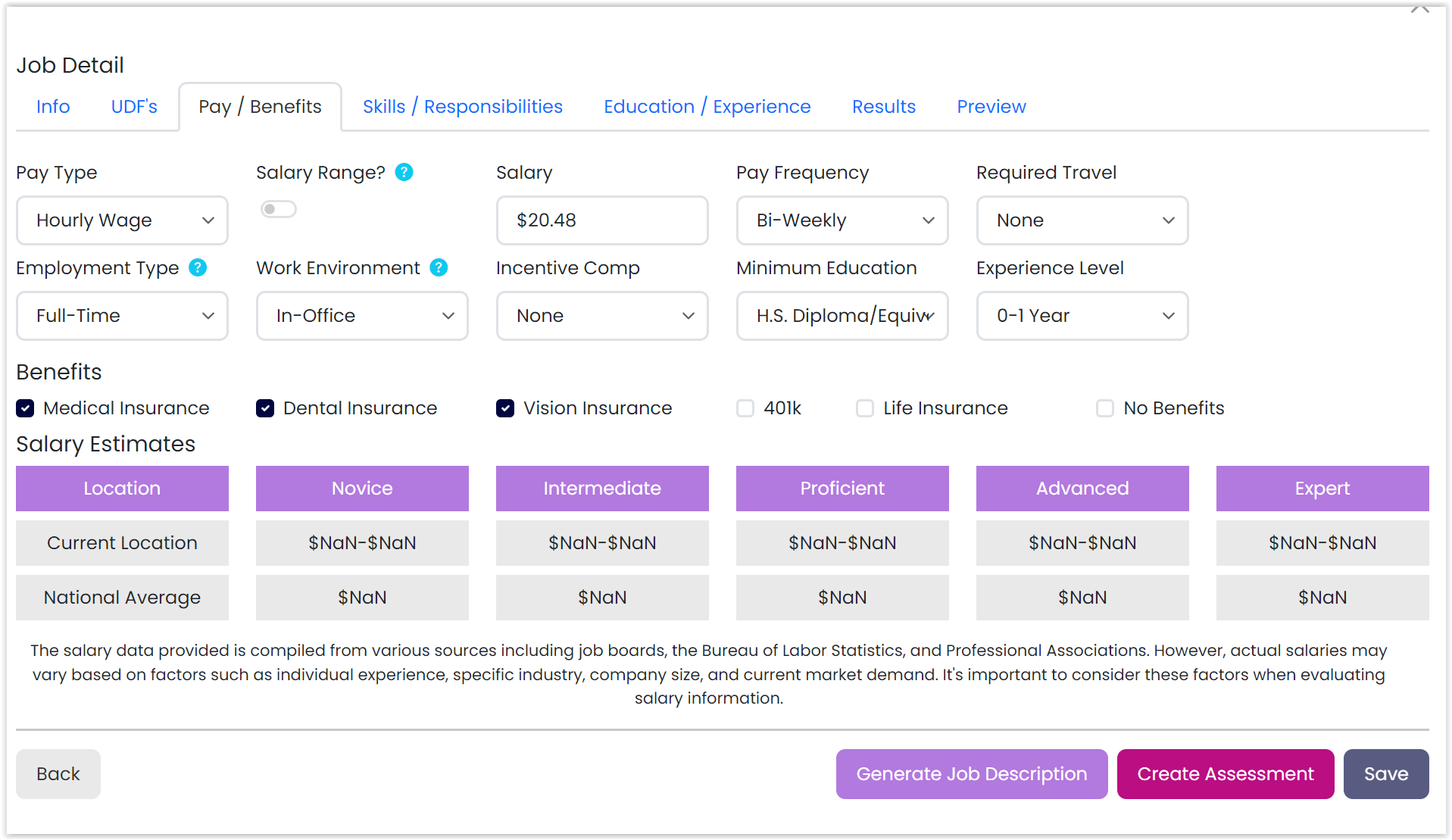Open the Salary Range help tooltip

click(x=404, y=172)
